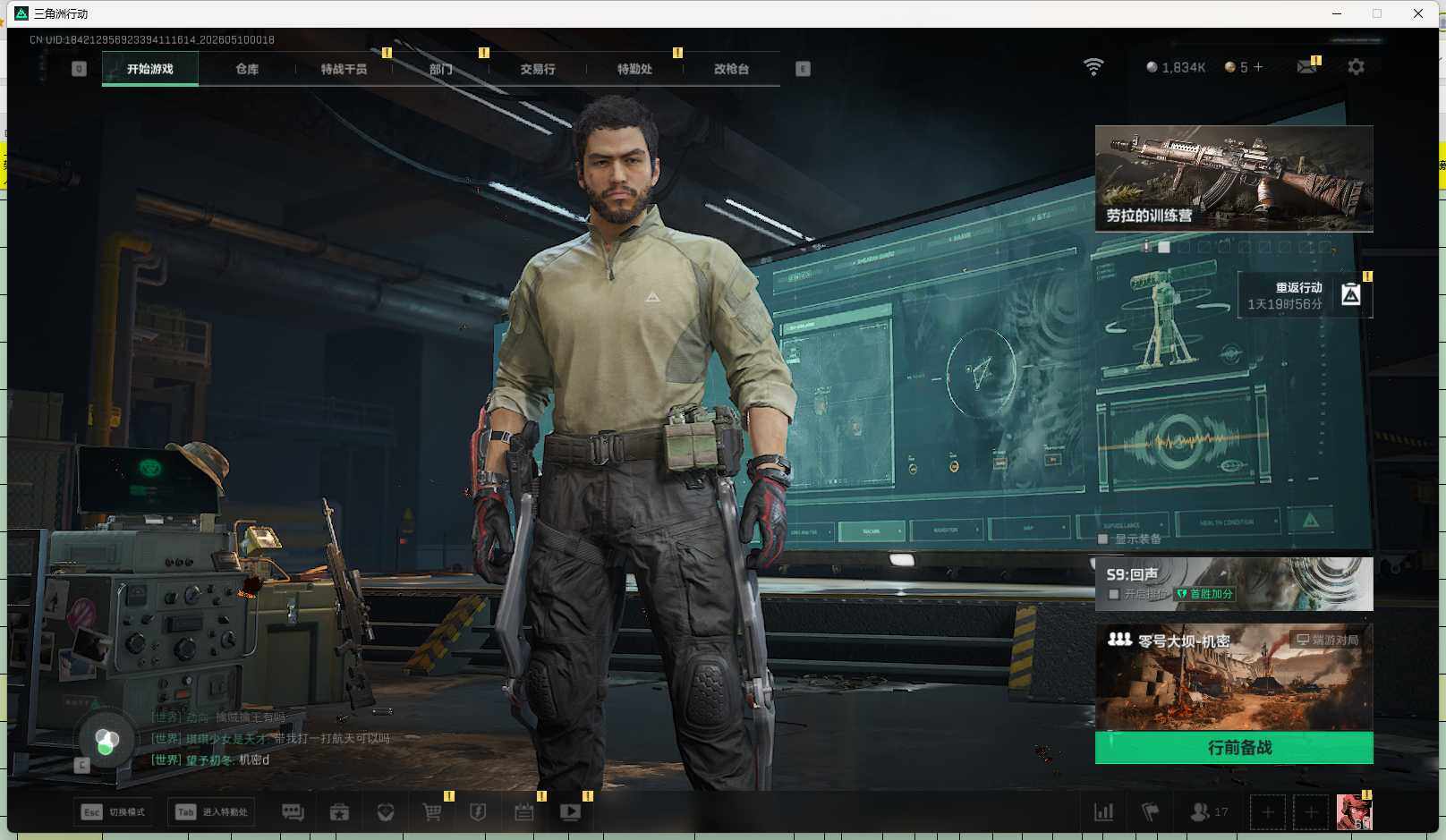Open the flag icon in bottom bar
1446x840 pixels.
pos(1151,812)
